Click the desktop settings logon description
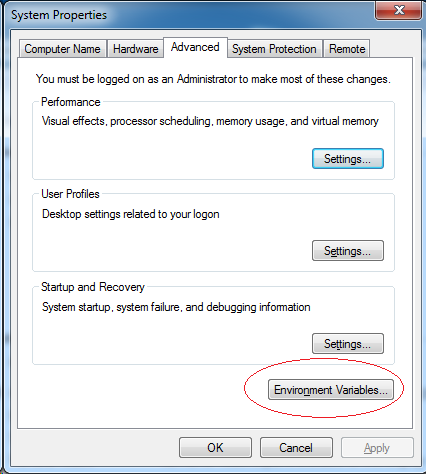426x474 pixels. (x=131, y=214)
